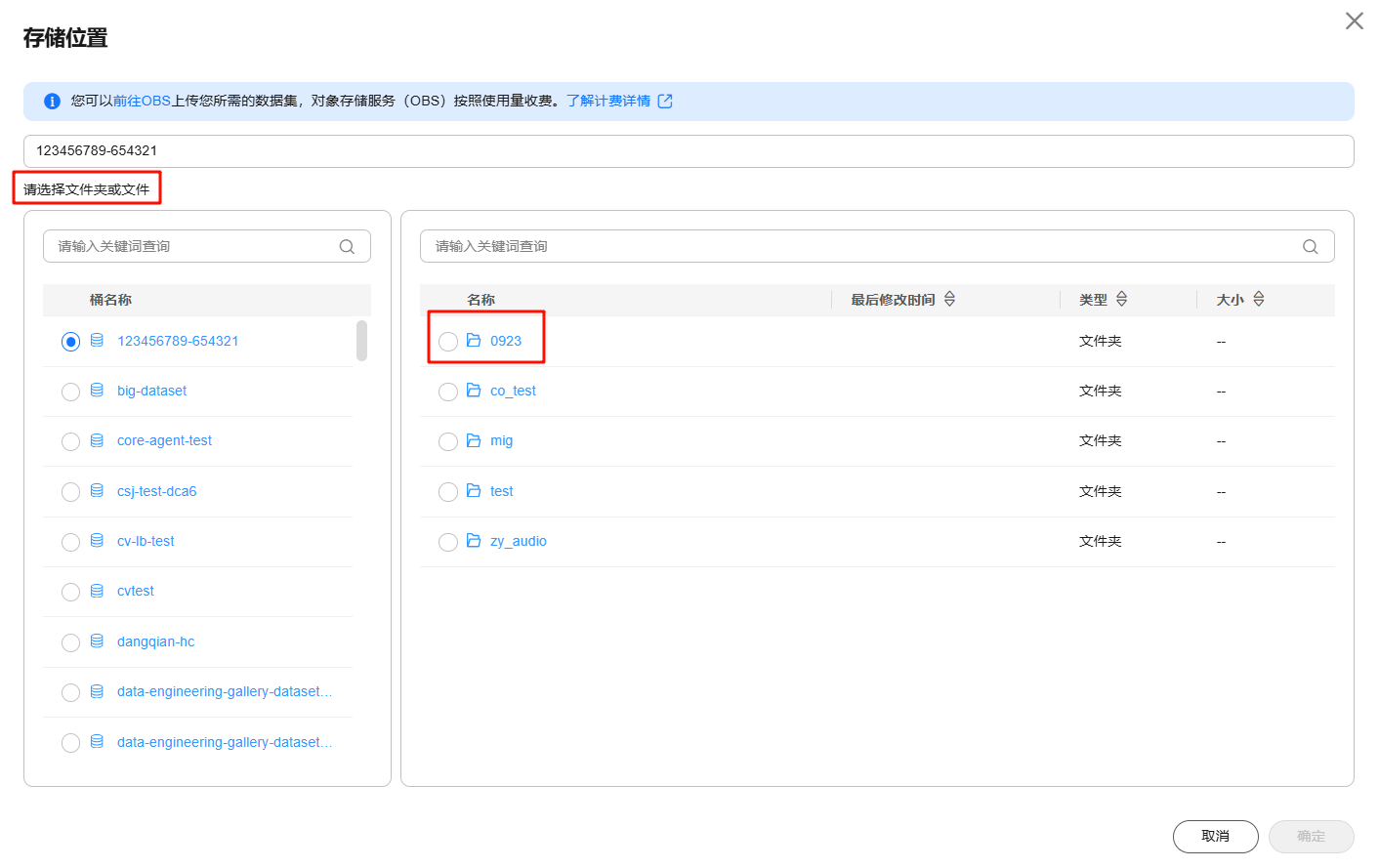
Task: Click the search icon in bucket search box
Action: [347, 247]
